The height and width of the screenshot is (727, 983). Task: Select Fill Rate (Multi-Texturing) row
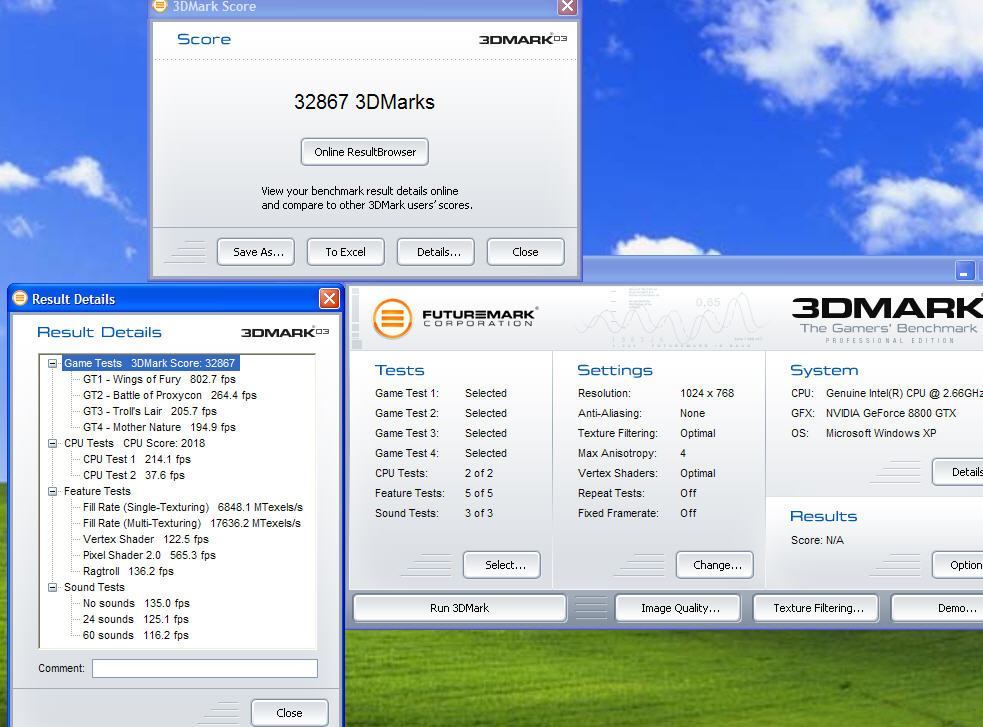pos(192,523)
